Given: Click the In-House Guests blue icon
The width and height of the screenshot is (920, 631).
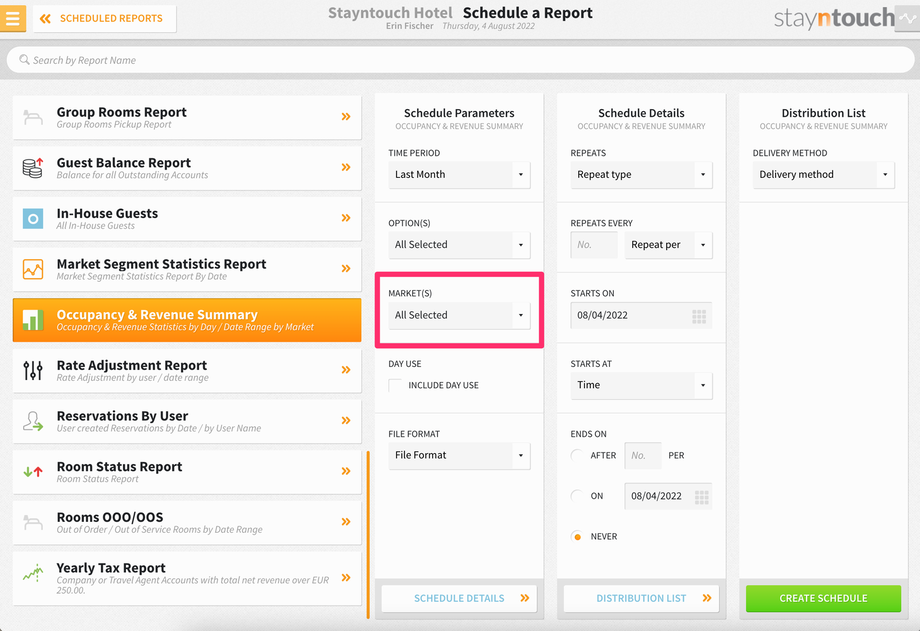Looking at the screenshot, I should [33, 219].
